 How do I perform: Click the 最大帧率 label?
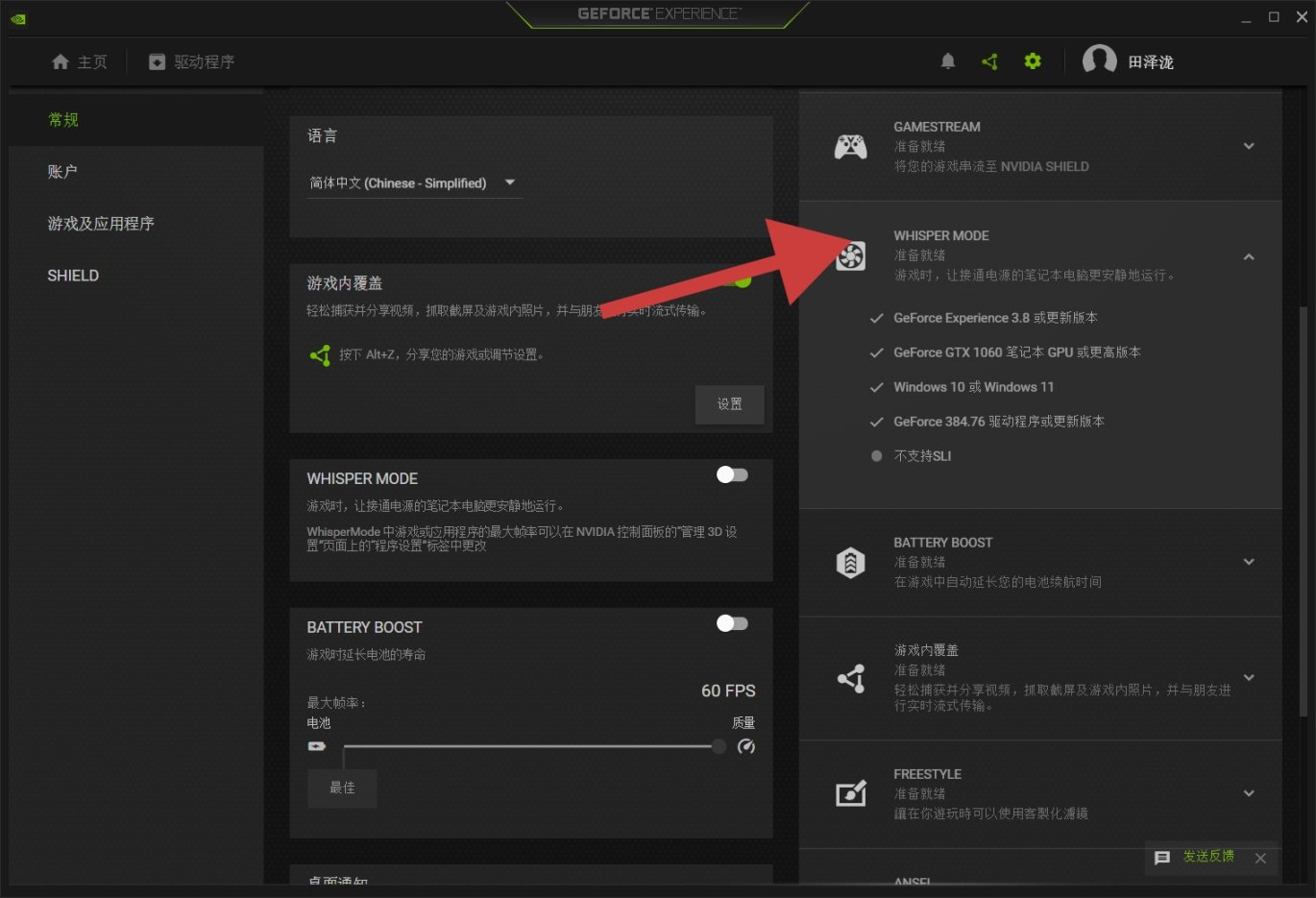coord(336,703)
